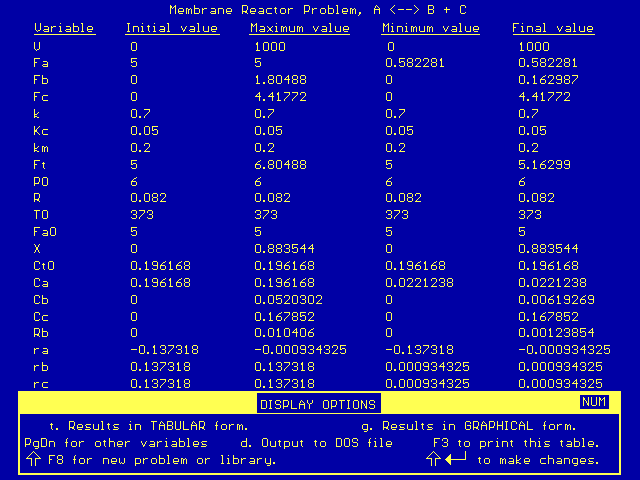The image size is (640, 480).
Task: Click PgDn for other variables
Action: pos(116,443)
